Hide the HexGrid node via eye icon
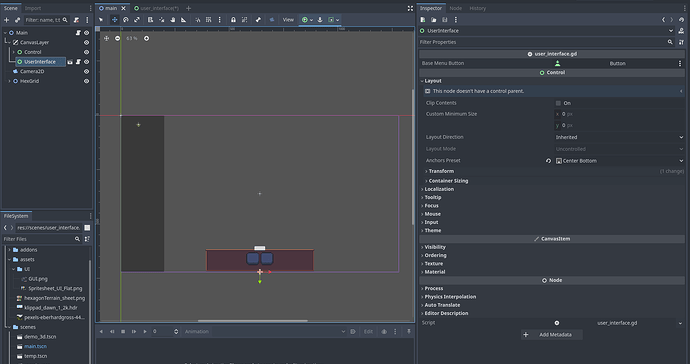This screenshot has height=364, width=690. (86, 81)
